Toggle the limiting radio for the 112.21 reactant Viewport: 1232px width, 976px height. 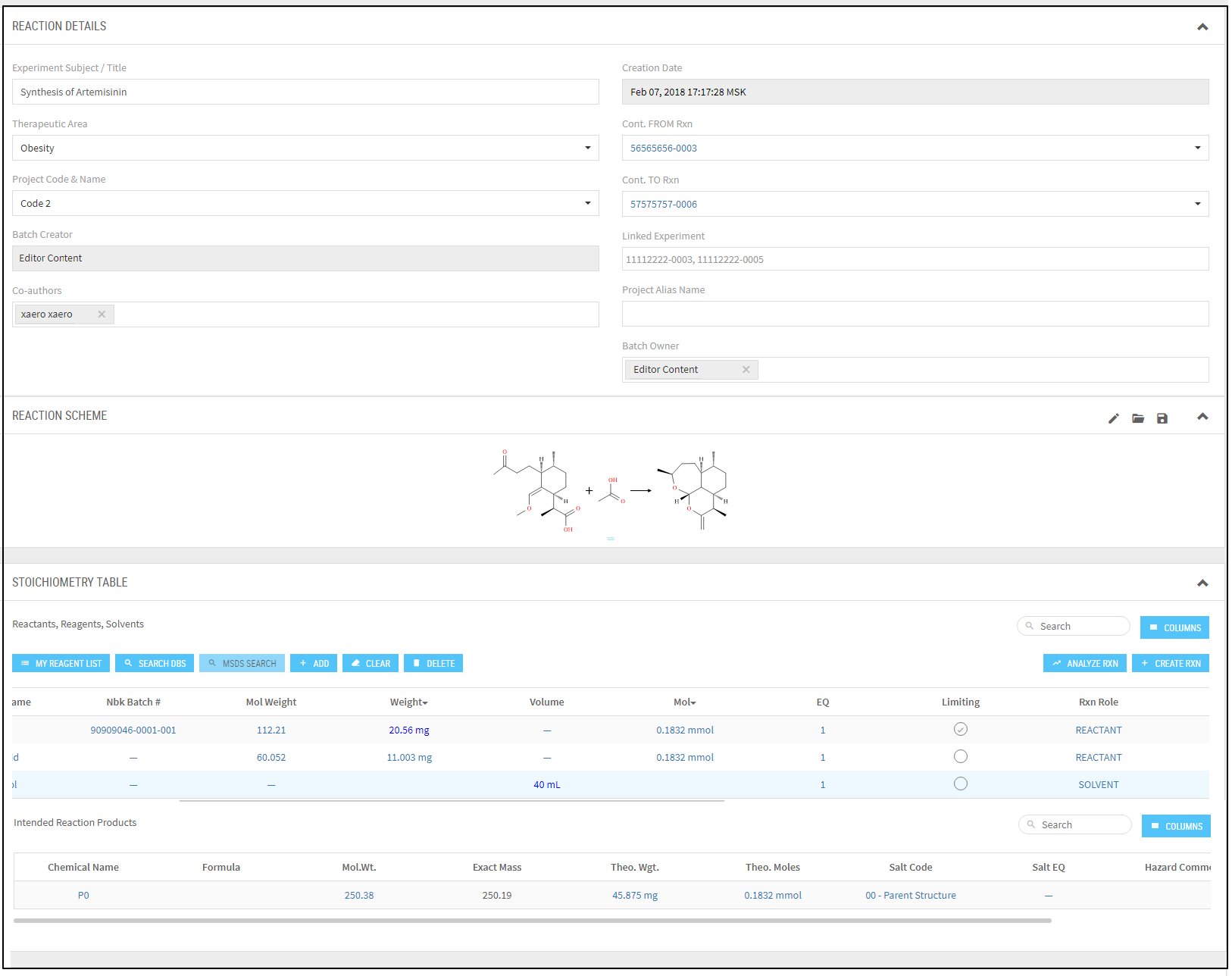(960, 730)
